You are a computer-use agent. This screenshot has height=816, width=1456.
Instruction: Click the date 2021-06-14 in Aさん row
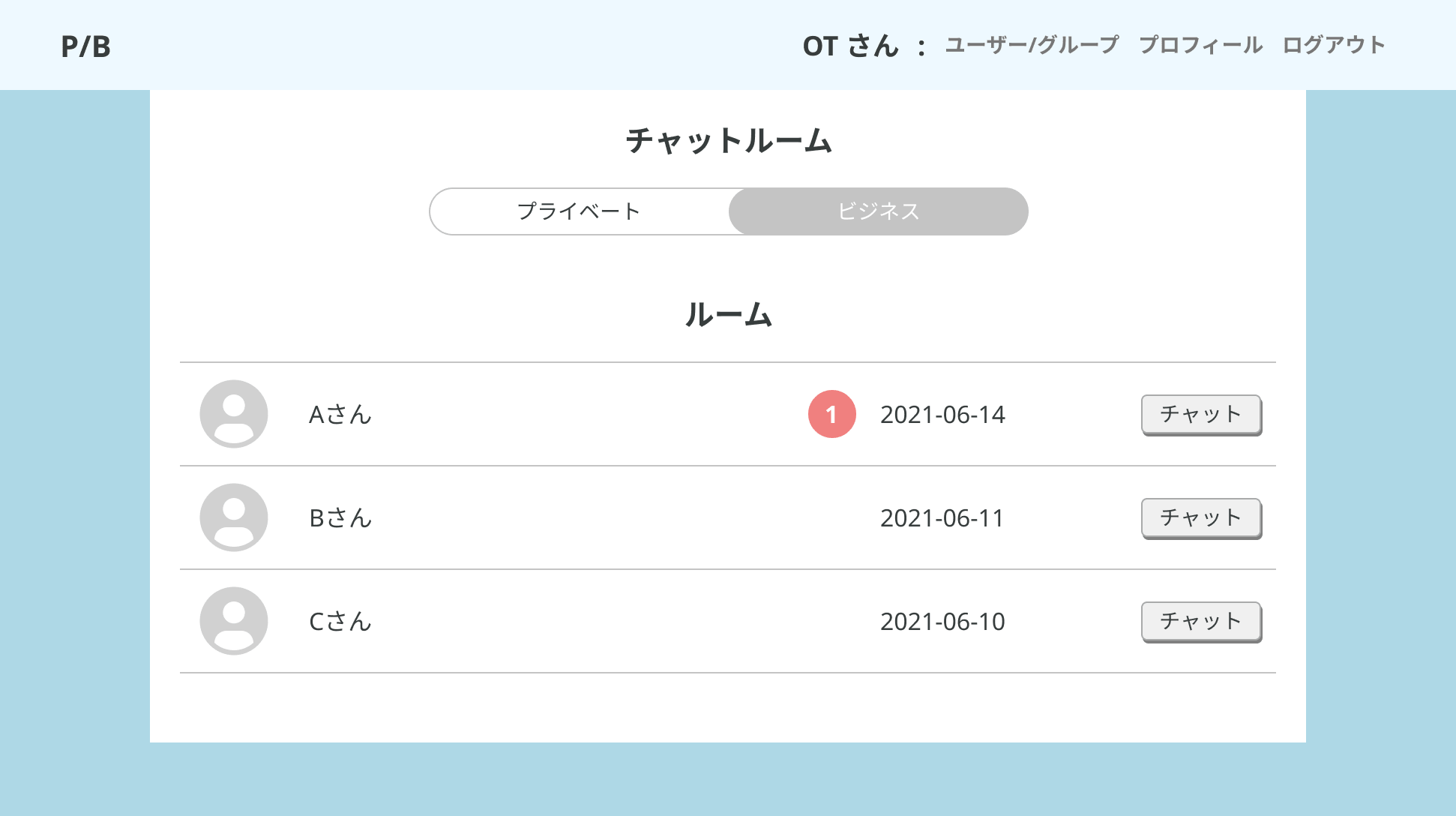[942, 415]
